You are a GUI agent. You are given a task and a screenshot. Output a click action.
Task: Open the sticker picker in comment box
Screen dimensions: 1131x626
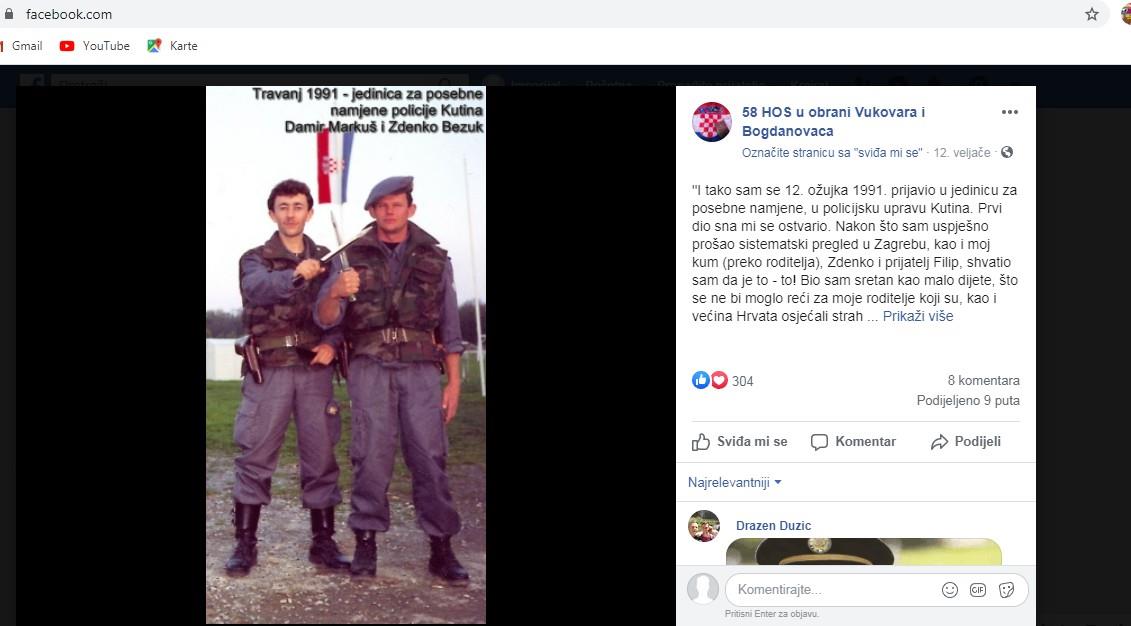coord(1006,590)
